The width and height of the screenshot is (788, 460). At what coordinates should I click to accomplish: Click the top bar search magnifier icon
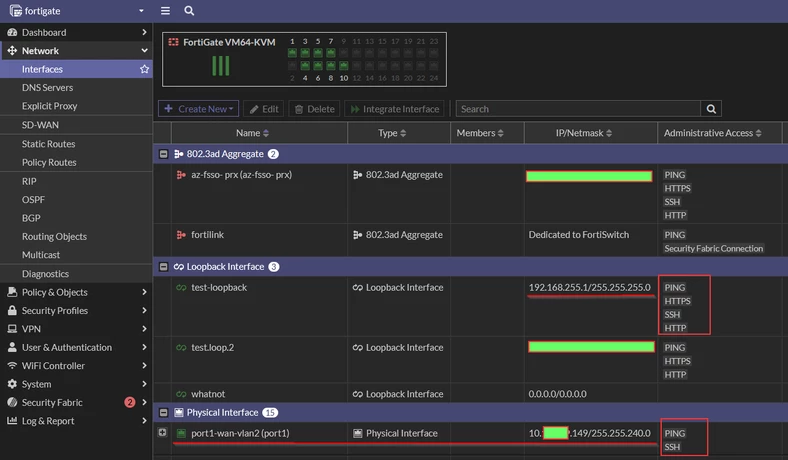pyautogui.click(x=189, y=11)
